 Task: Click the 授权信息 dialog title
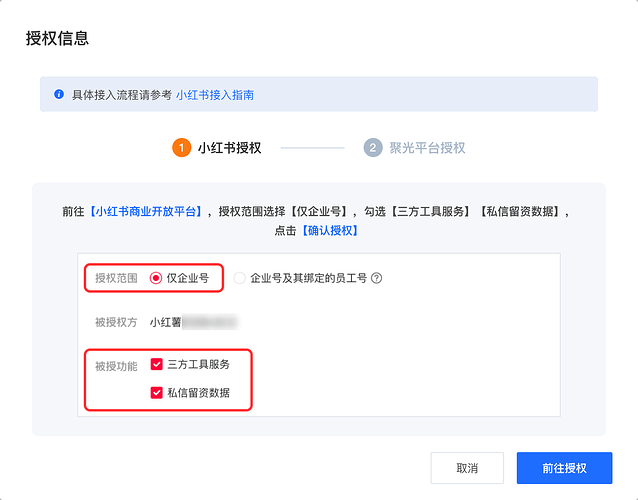click(x=57, y=38)
